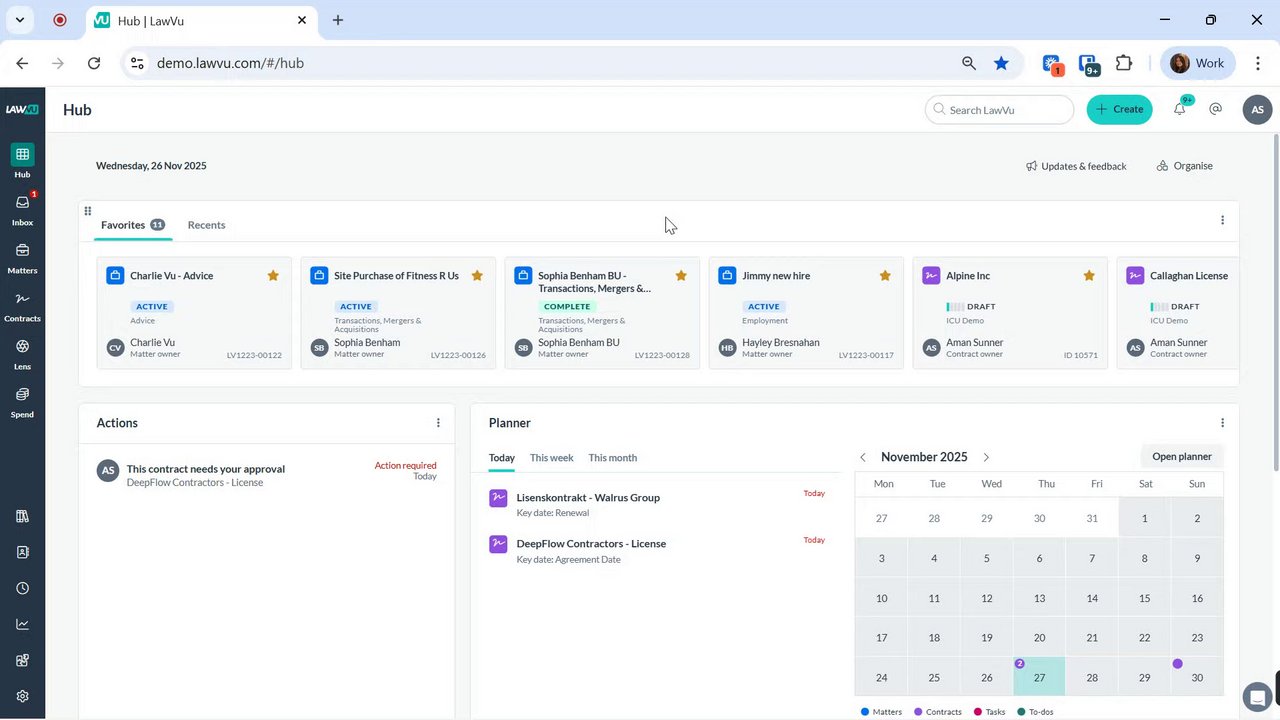Open the Lisenskontrakt - Walrus Group planner entry
The image size is (1280, 720).
(658, 504)
